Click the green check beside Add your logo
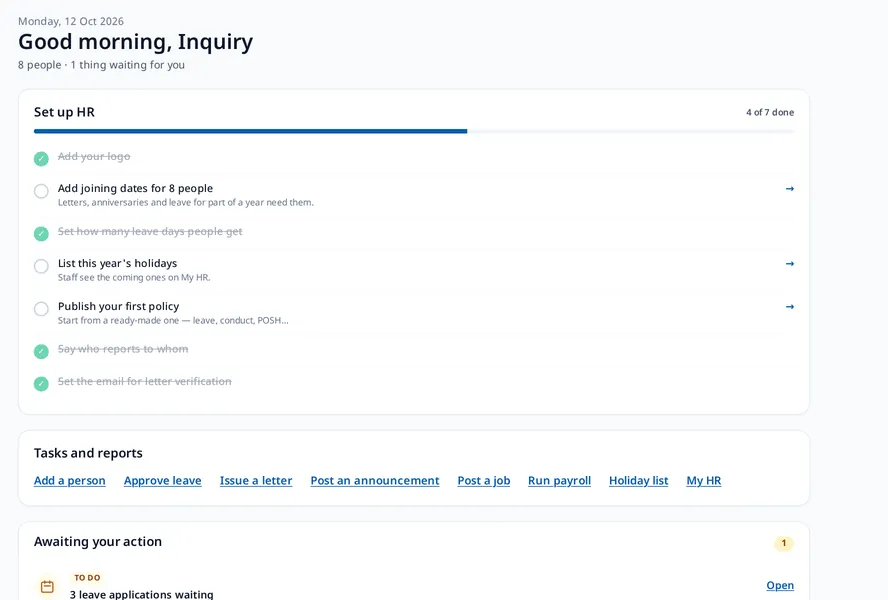The image size is (888, 600). click(x=41, y=159)
